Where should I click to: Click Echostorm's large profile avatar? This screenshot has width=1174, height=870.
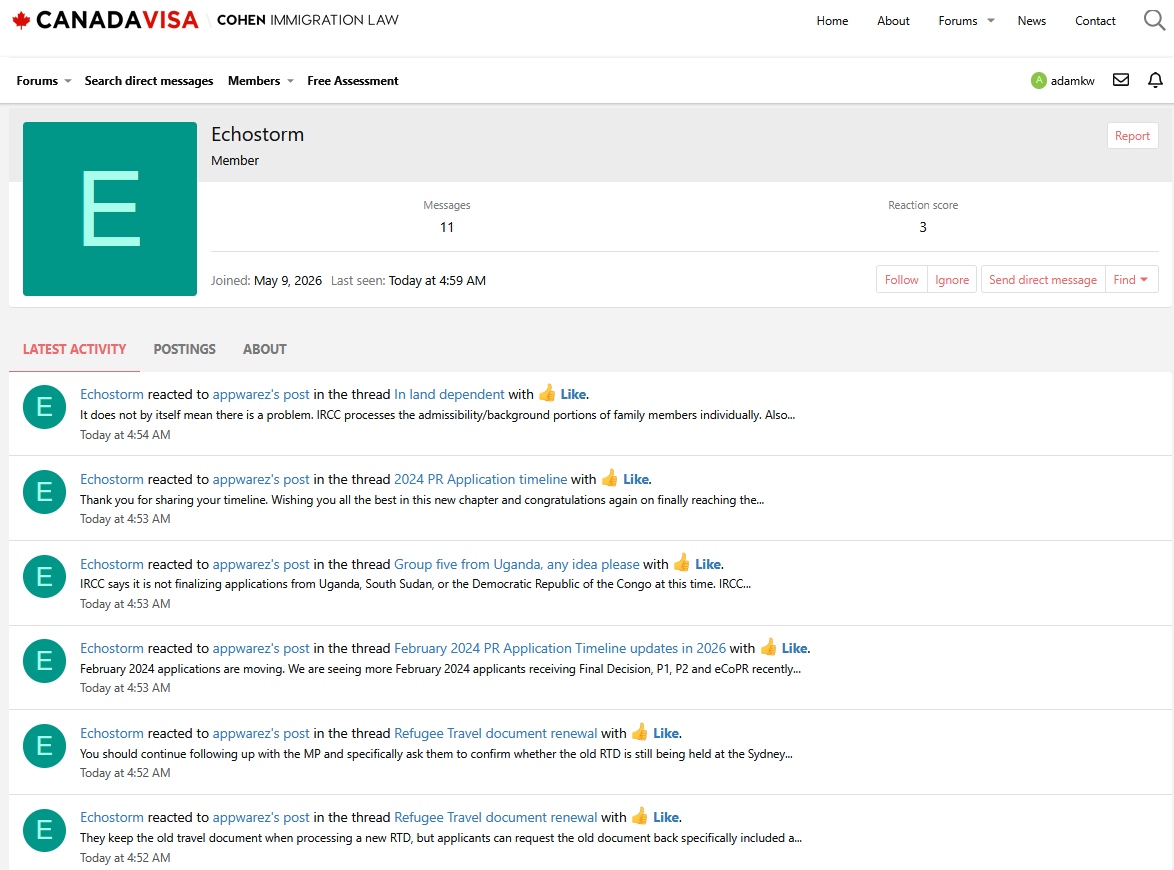(x=110, y=209)
